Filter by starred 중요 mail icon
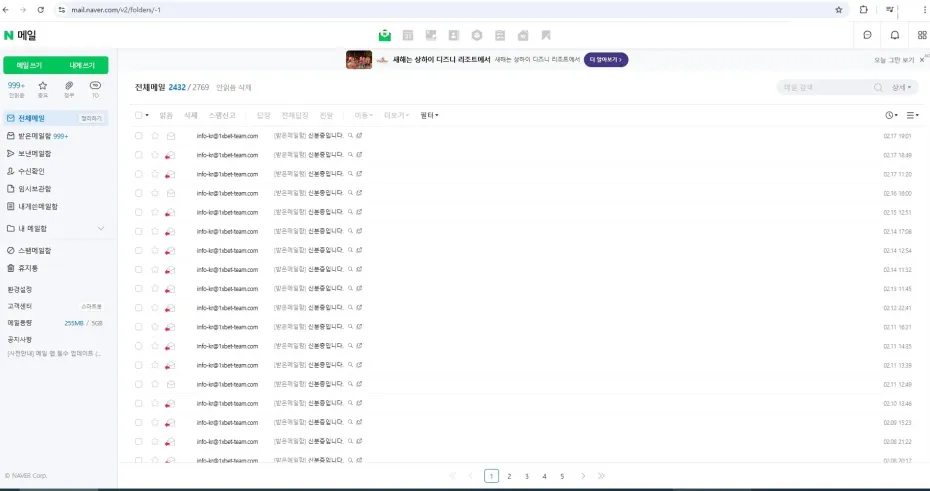Screen dimensions: 930x491 42,87
